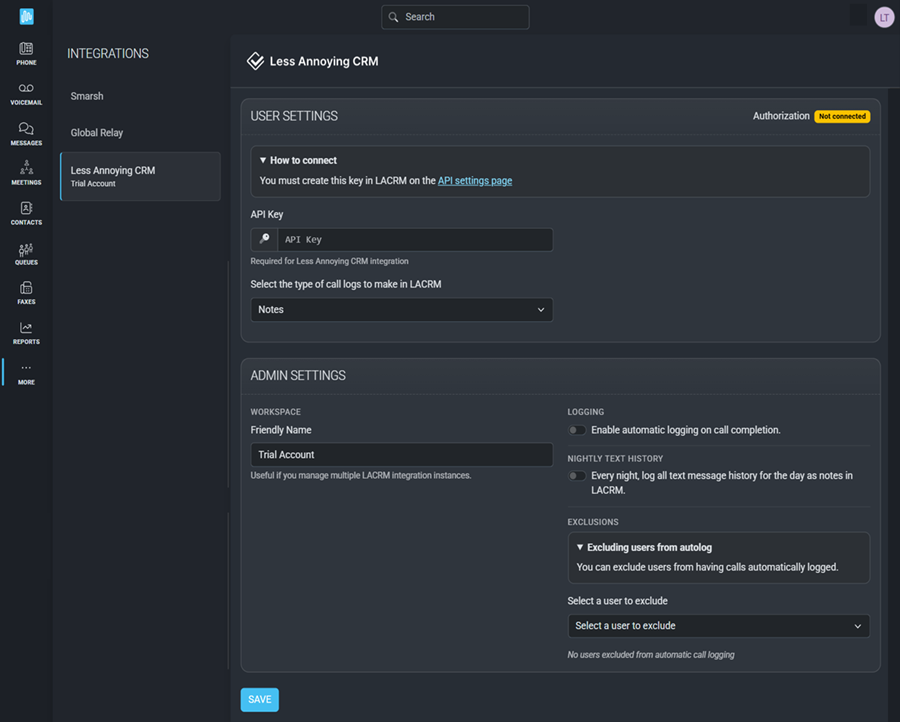
Task: Collapse the How to connect section
Action: [x=298, y=160]
